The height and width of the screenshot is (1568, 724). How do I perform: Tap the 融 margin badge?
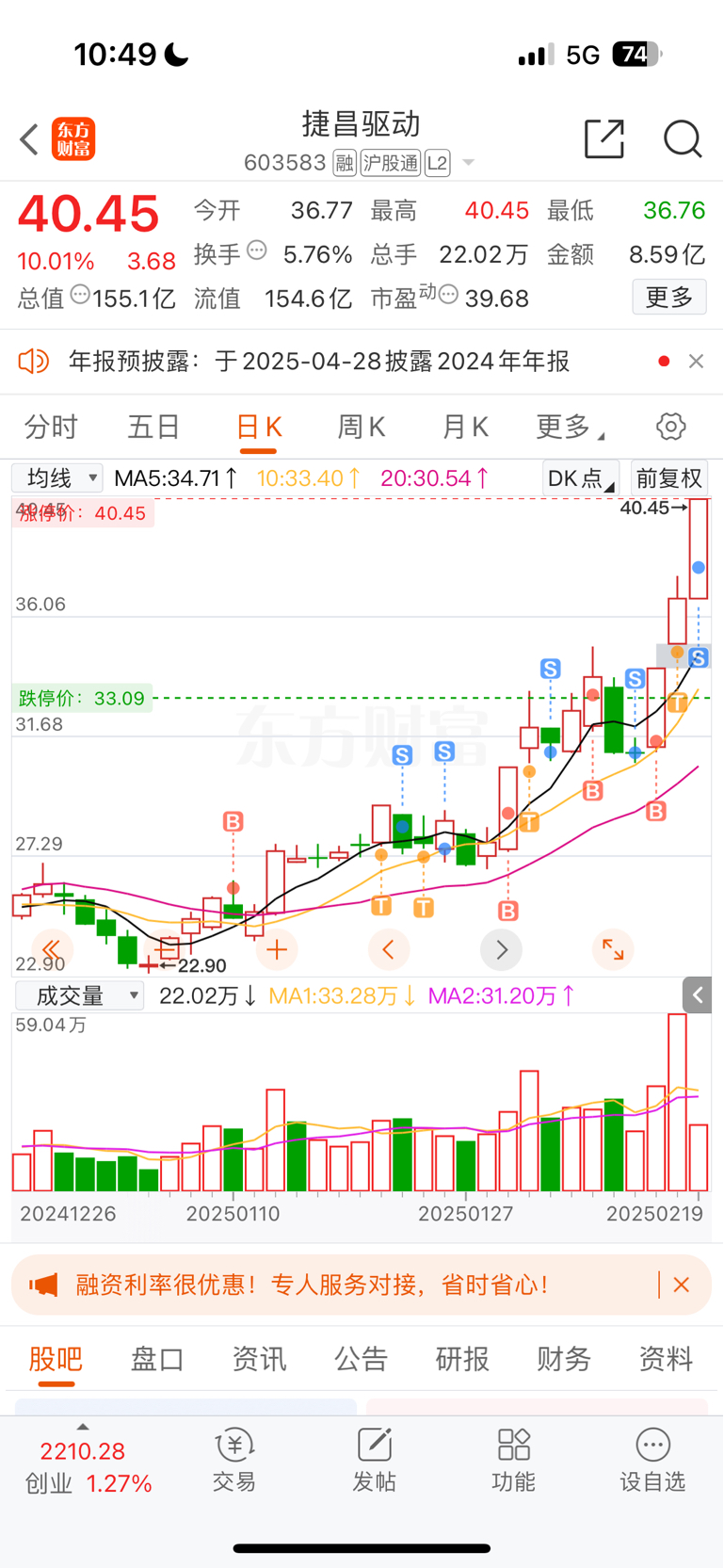(345, 164)
